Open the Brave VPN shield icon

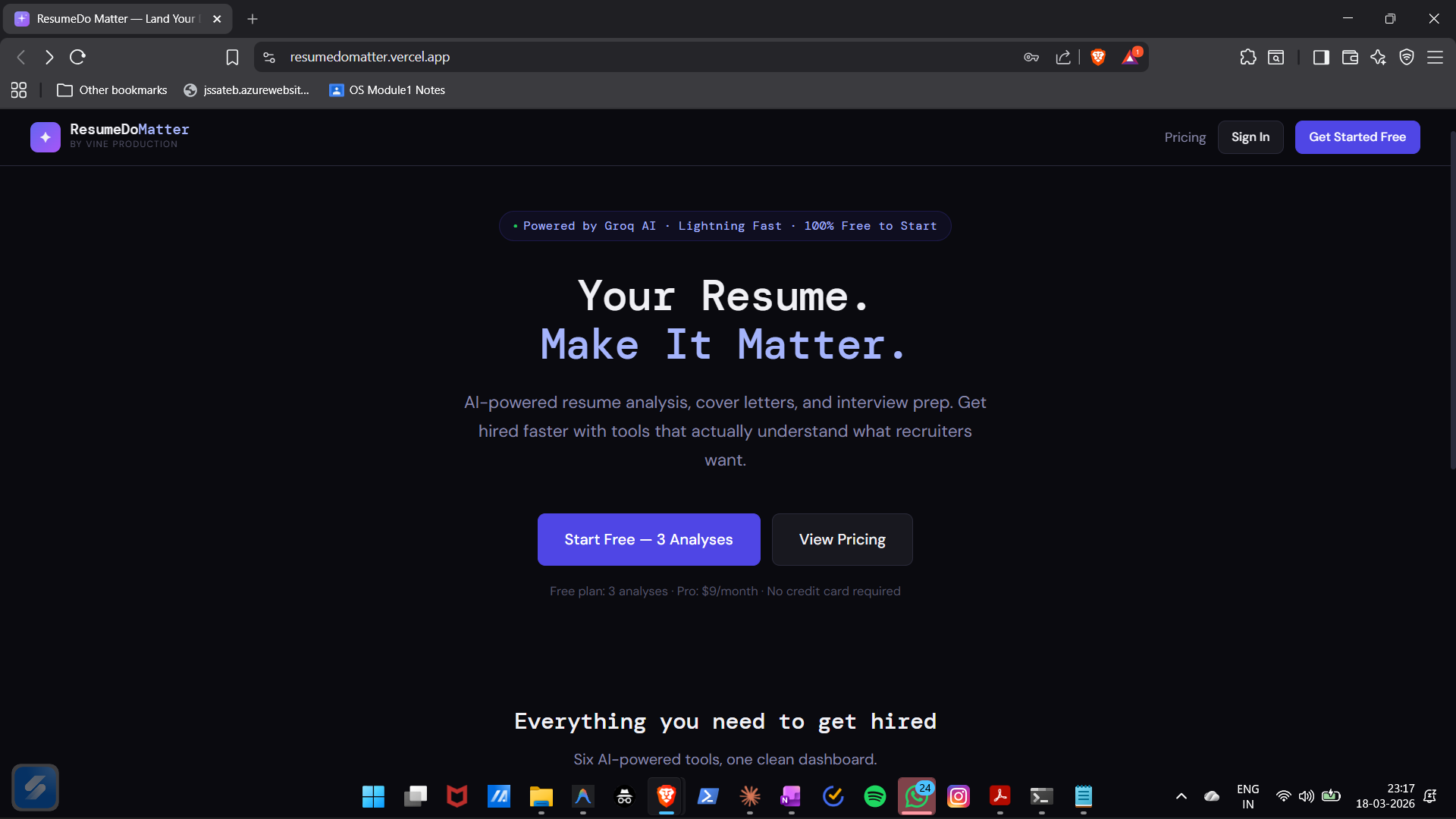pos(1407,57)
